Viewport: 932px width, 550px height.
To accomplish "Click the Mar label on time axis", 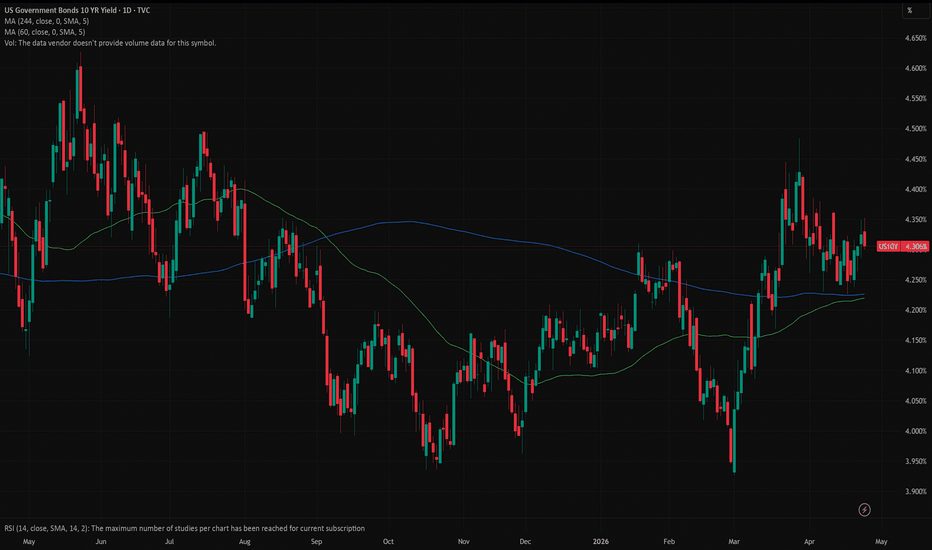I will coord(734,542).
